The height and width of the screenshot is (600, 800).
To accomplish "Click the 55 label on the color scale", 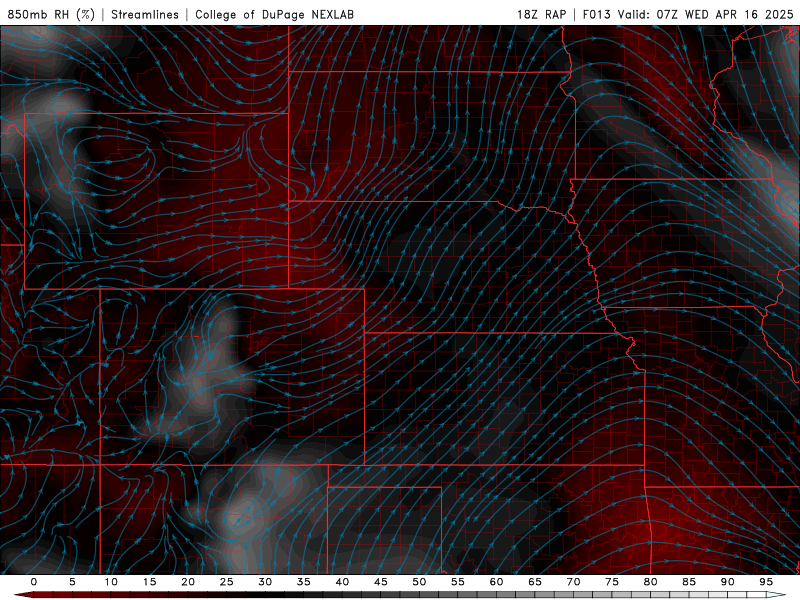I will [x=458, y=582].
